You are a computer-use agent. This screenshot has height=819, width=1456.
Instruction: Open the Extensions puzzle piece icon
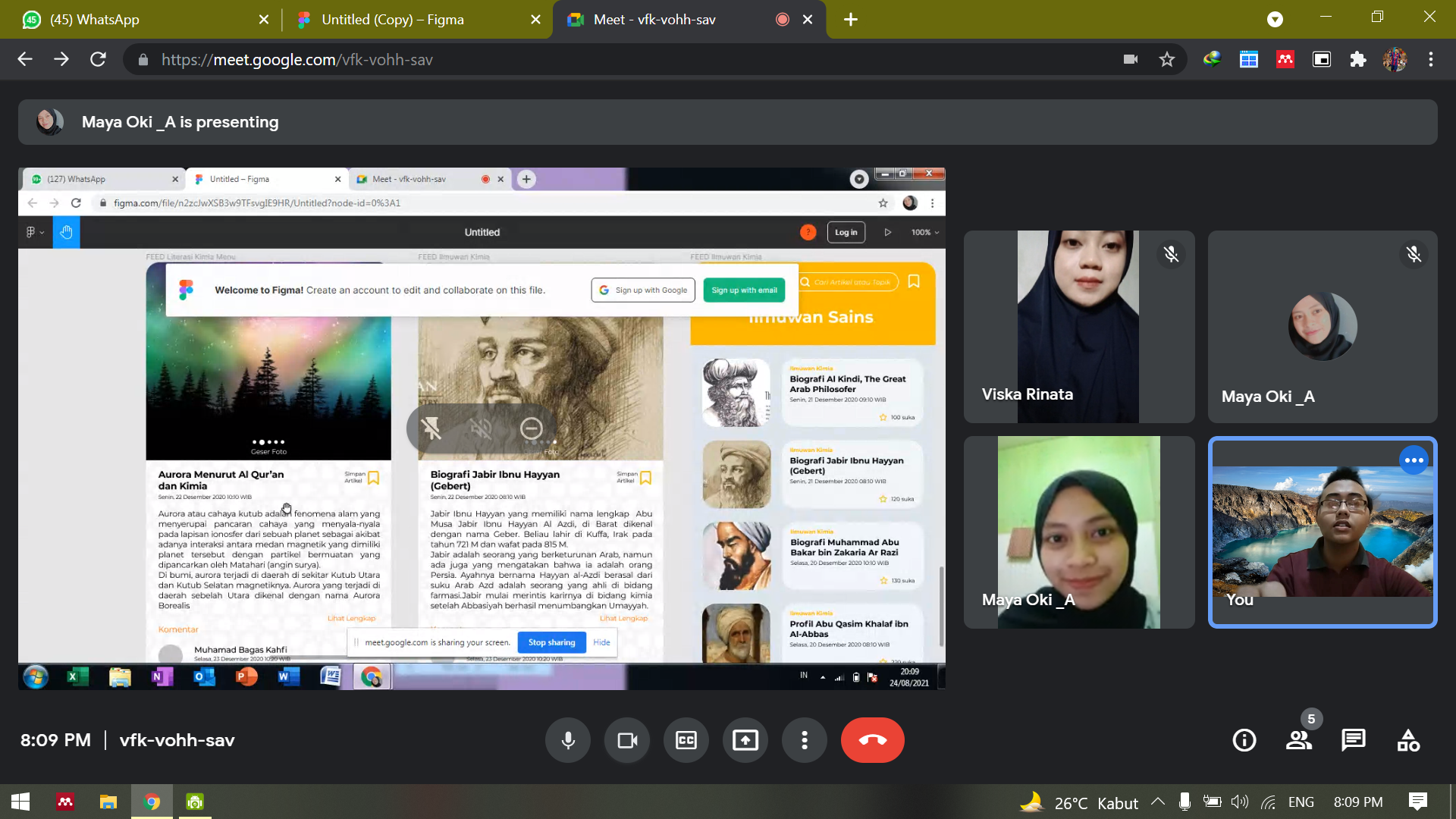pos(1358,60)
